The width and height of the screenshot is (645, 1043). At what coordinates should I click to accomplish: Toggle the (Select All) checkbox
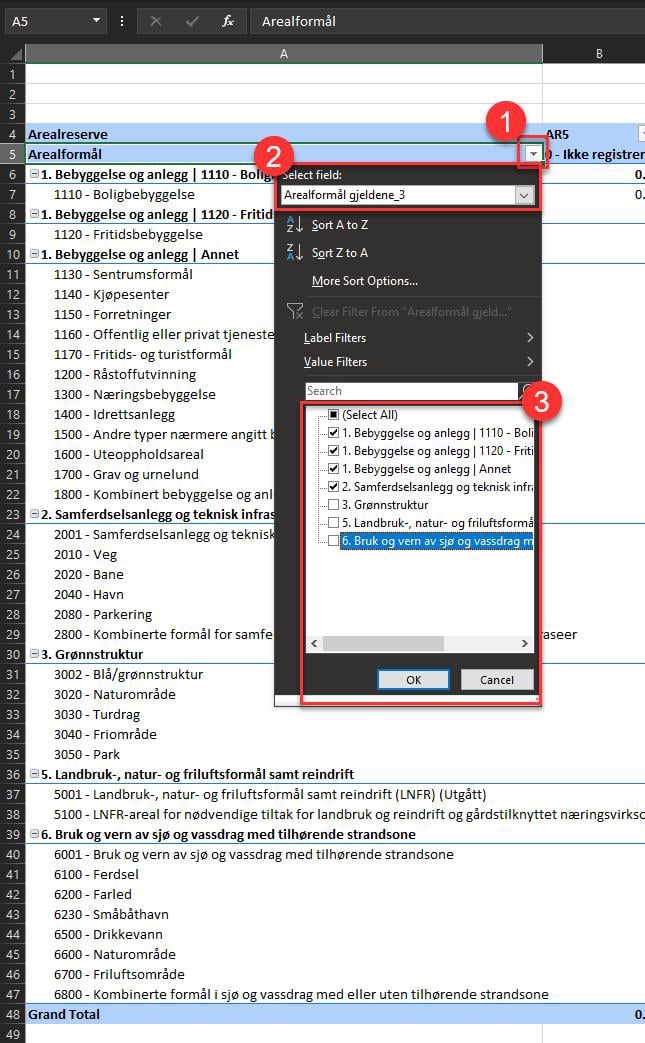tap(334, 415)
